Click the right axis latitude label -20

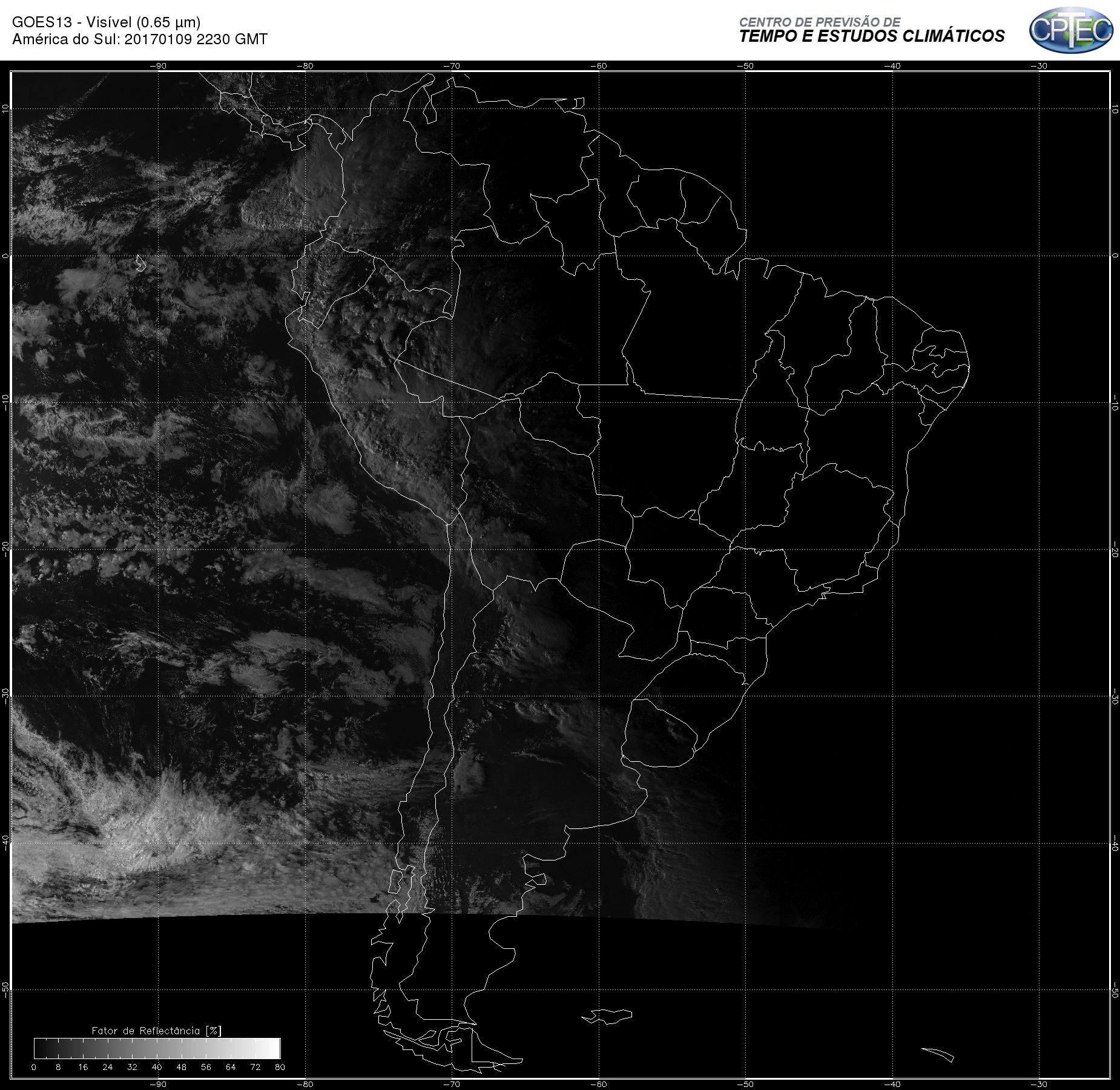[1115, 550]
